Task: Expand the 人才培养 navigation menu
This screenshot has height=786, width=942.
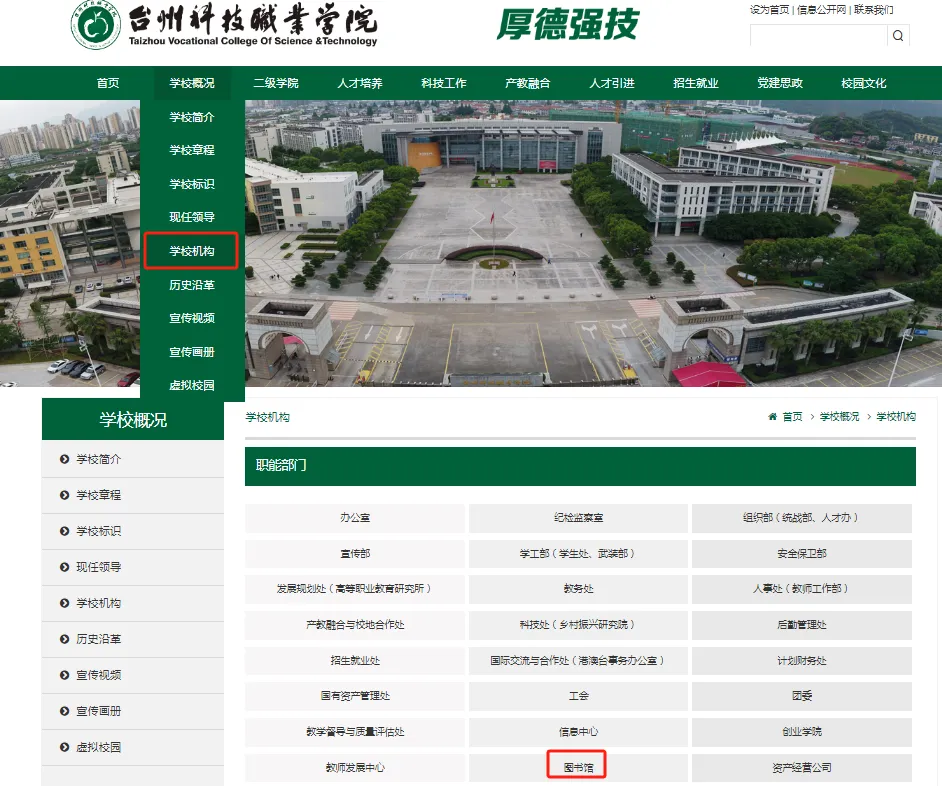Action: tap(359, 83)
